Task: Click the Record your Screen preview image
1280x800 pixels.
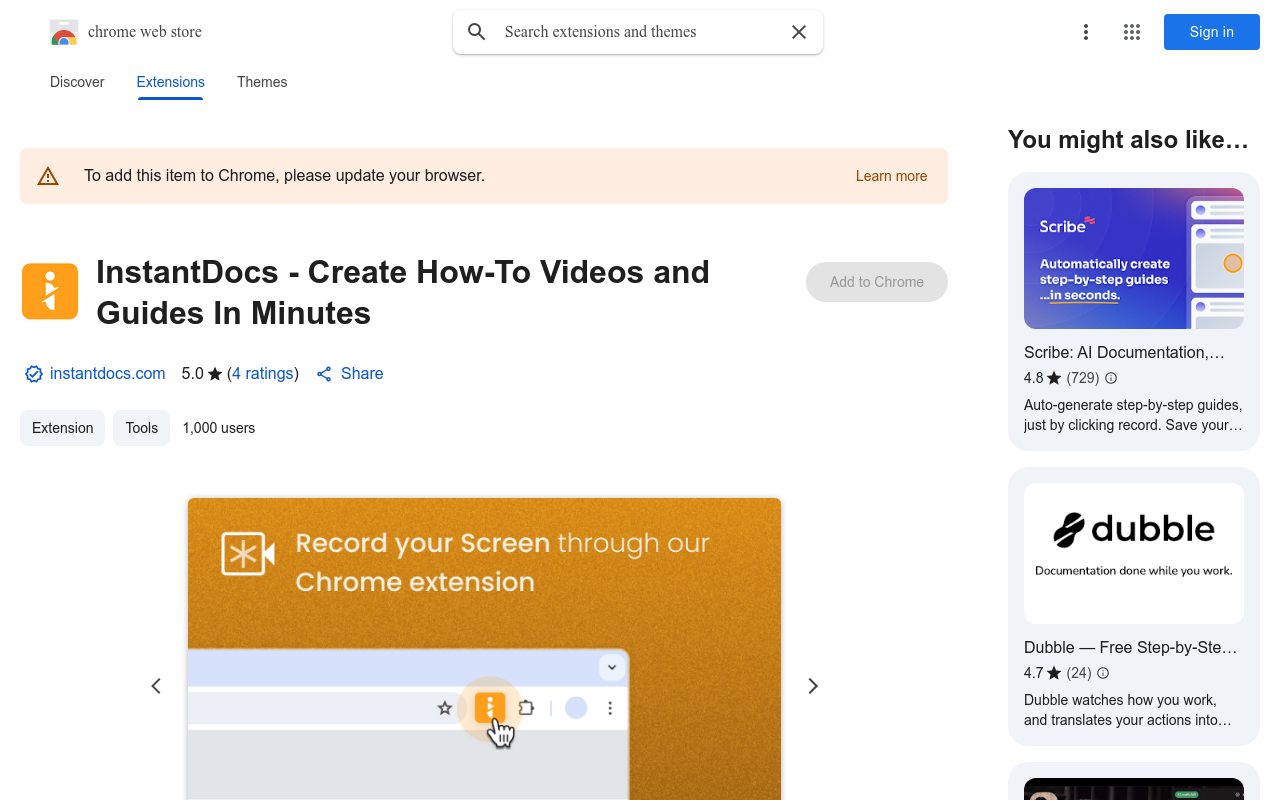Action: tap(484, 649)
